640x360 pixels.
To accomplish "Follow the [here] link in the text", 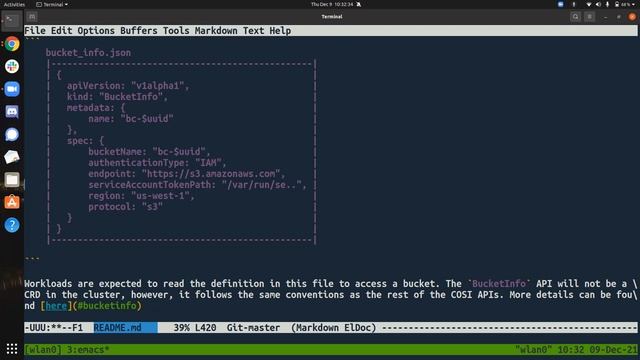I will (x=56, y=306).
